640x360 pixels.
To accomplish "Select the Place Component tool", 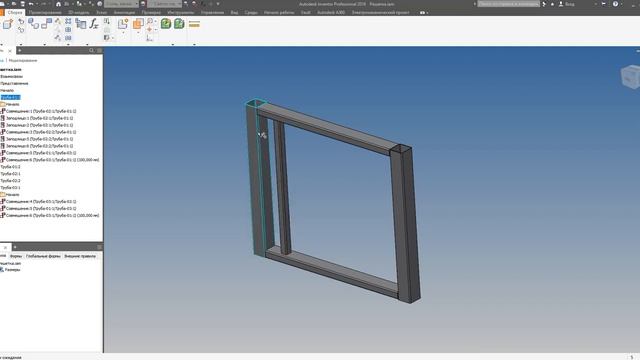I will click(x=7, y=24).
